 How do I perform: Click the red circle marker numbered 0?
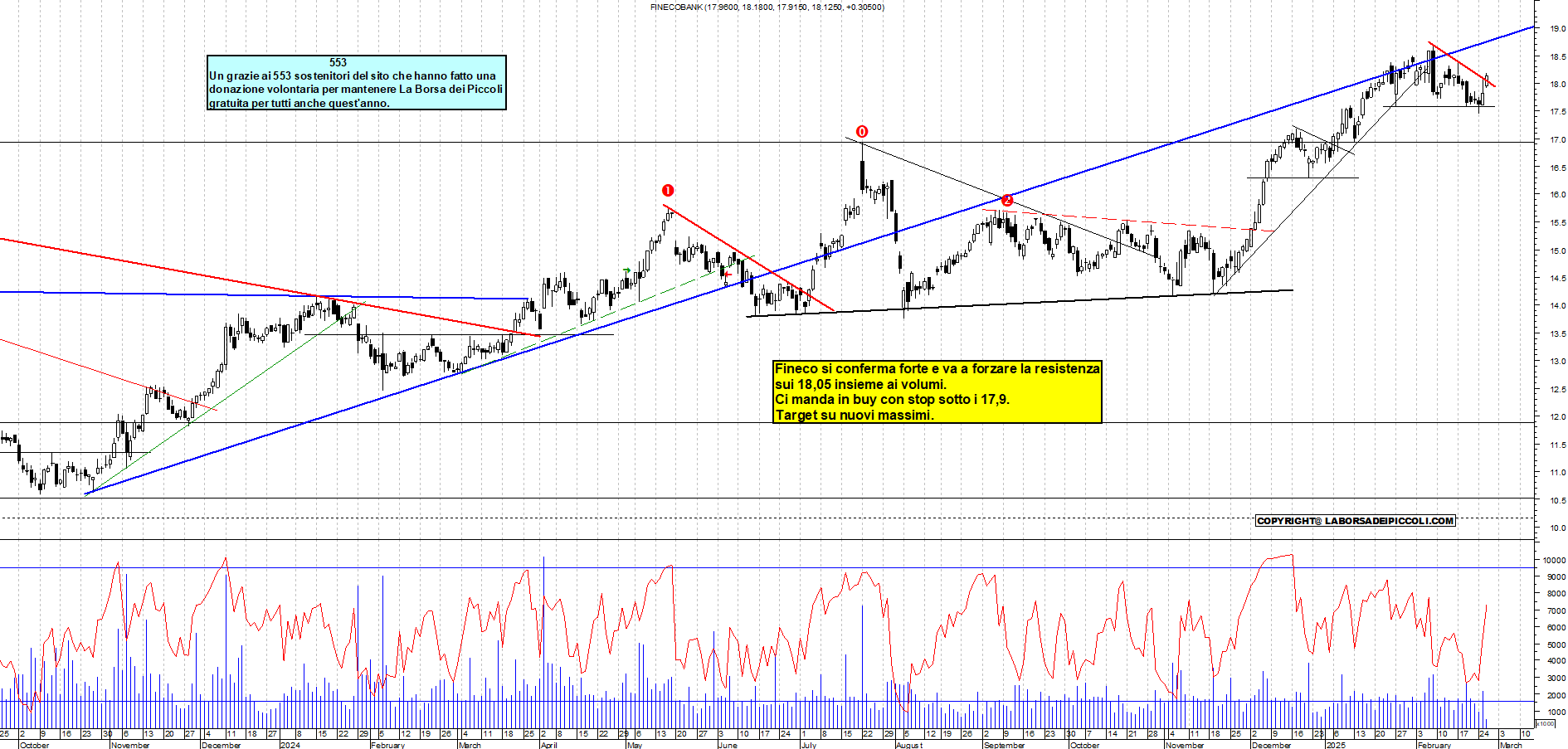click(x=862, y=132)
